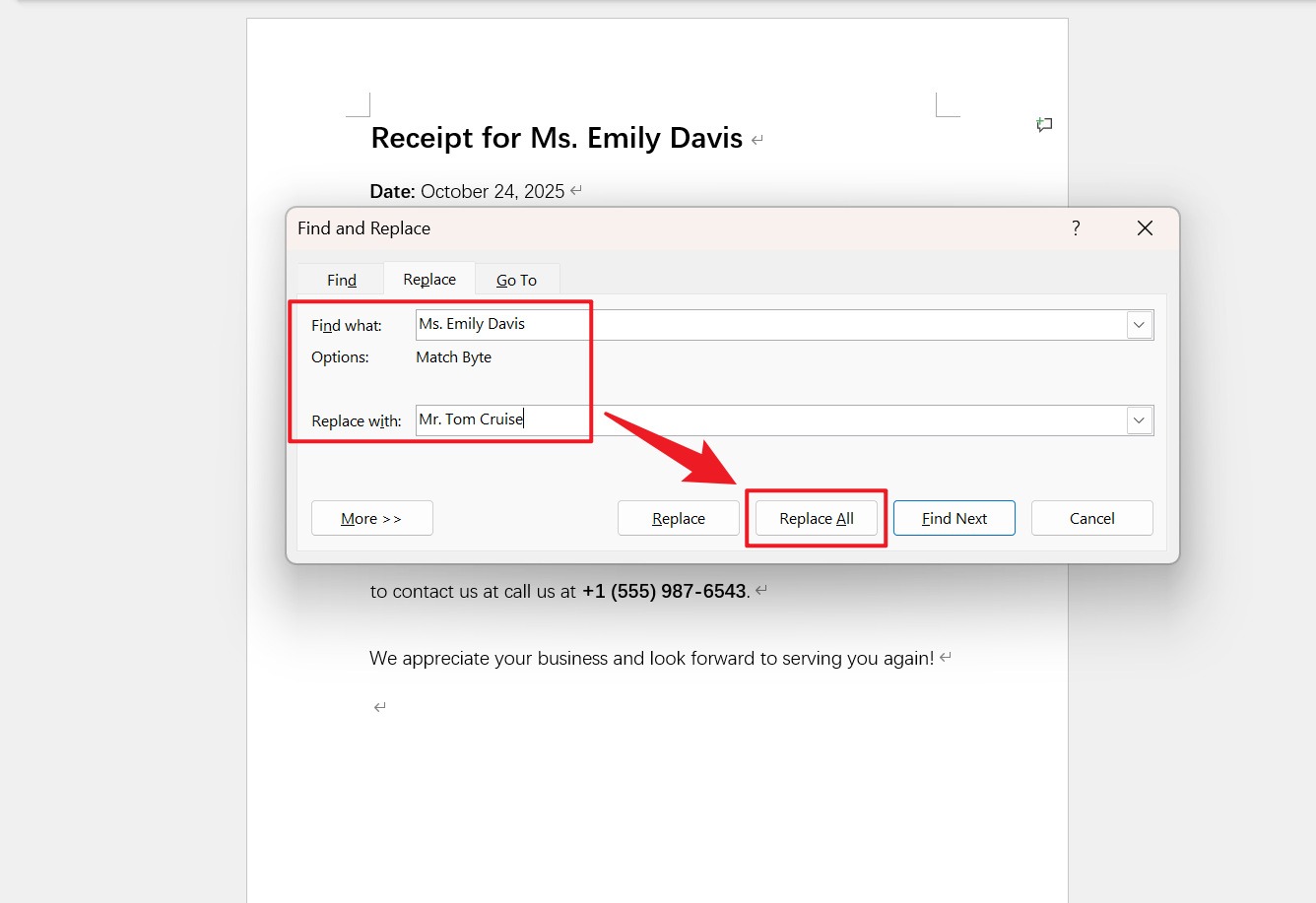The image size is (1316, 903).
Task: Click the heading 'Receipt for Ms. Emily Davis'
Action: (x=557, y=138)
